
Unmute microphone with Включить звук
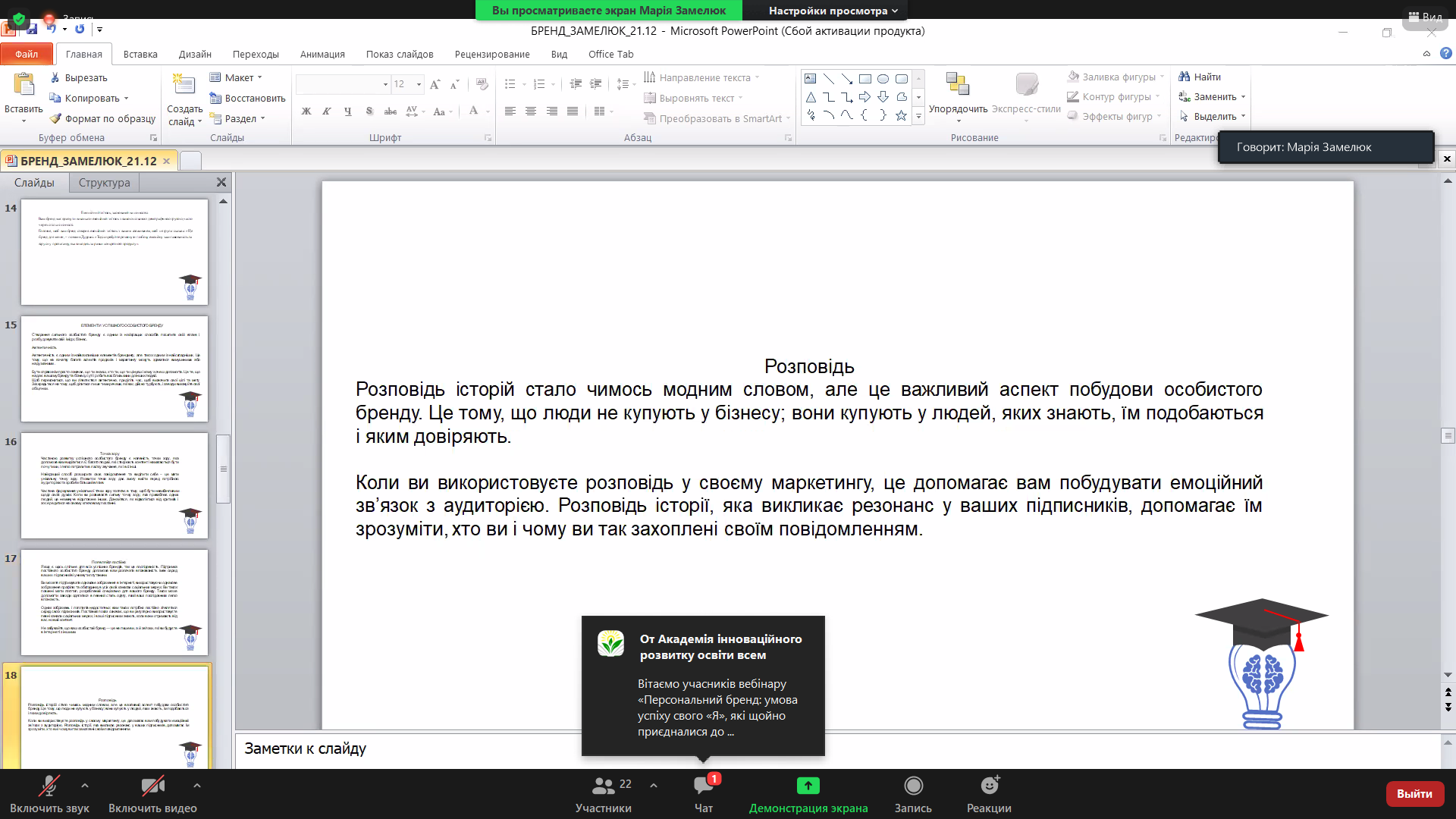click(49, 786)
